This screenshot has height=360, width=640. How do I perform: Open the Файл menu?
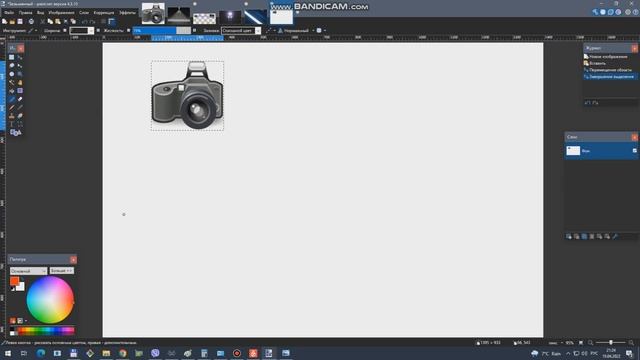coord(9,13)
